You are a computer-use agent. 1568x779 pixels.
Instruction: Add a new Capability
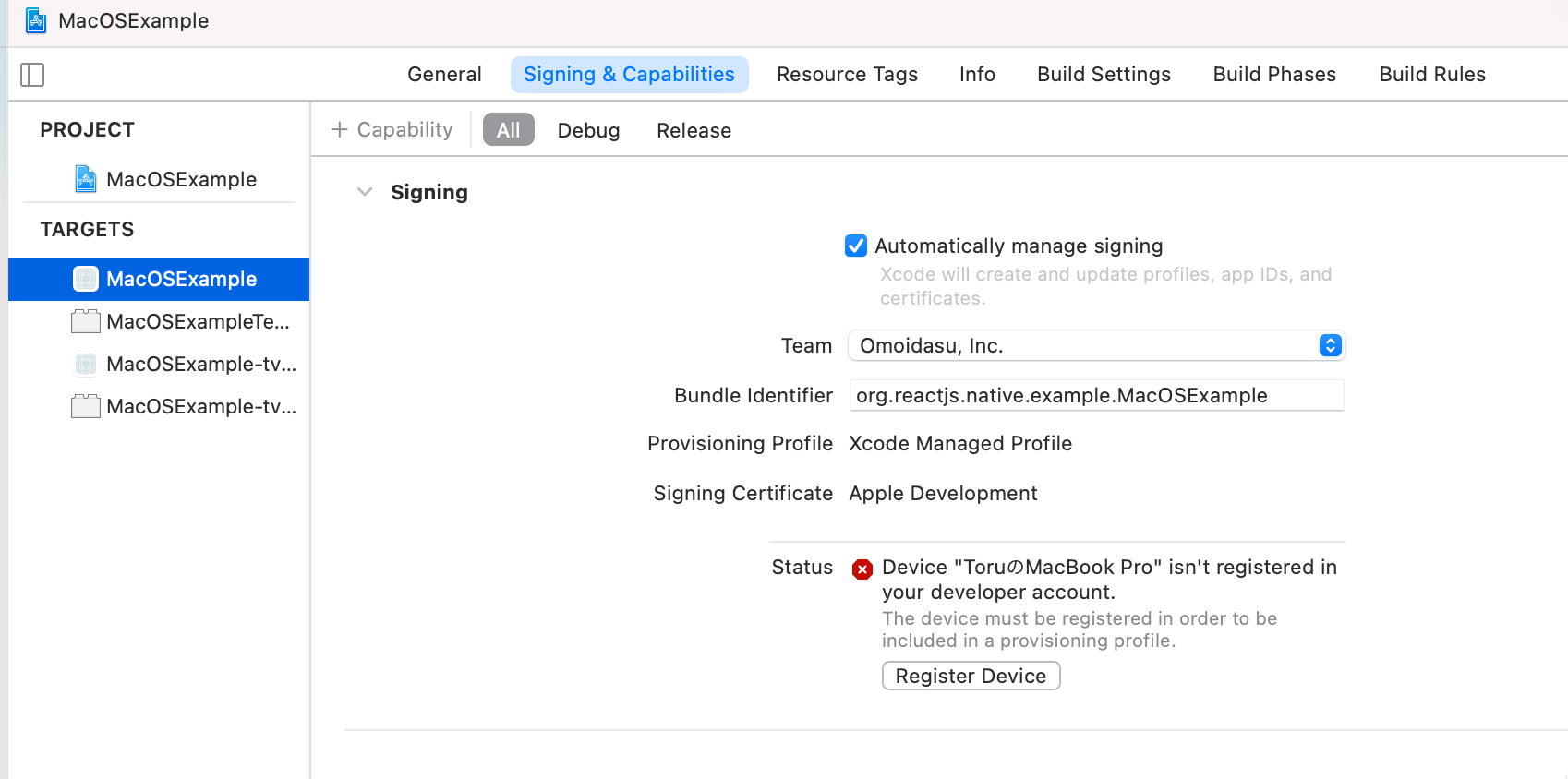click(392, 130)
